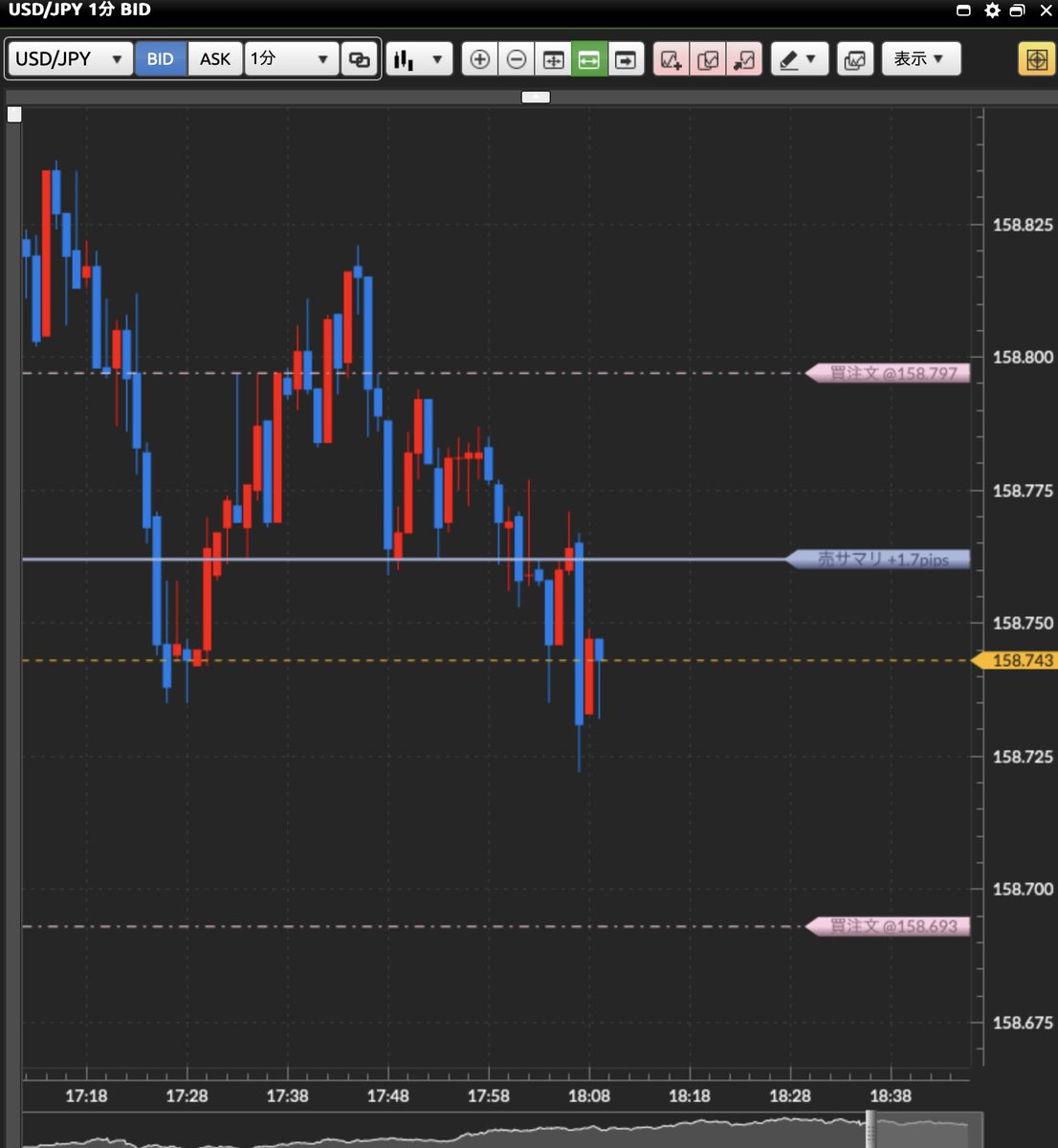
Task: Switch chart to BID price
Action: click(x=160, y=58)
